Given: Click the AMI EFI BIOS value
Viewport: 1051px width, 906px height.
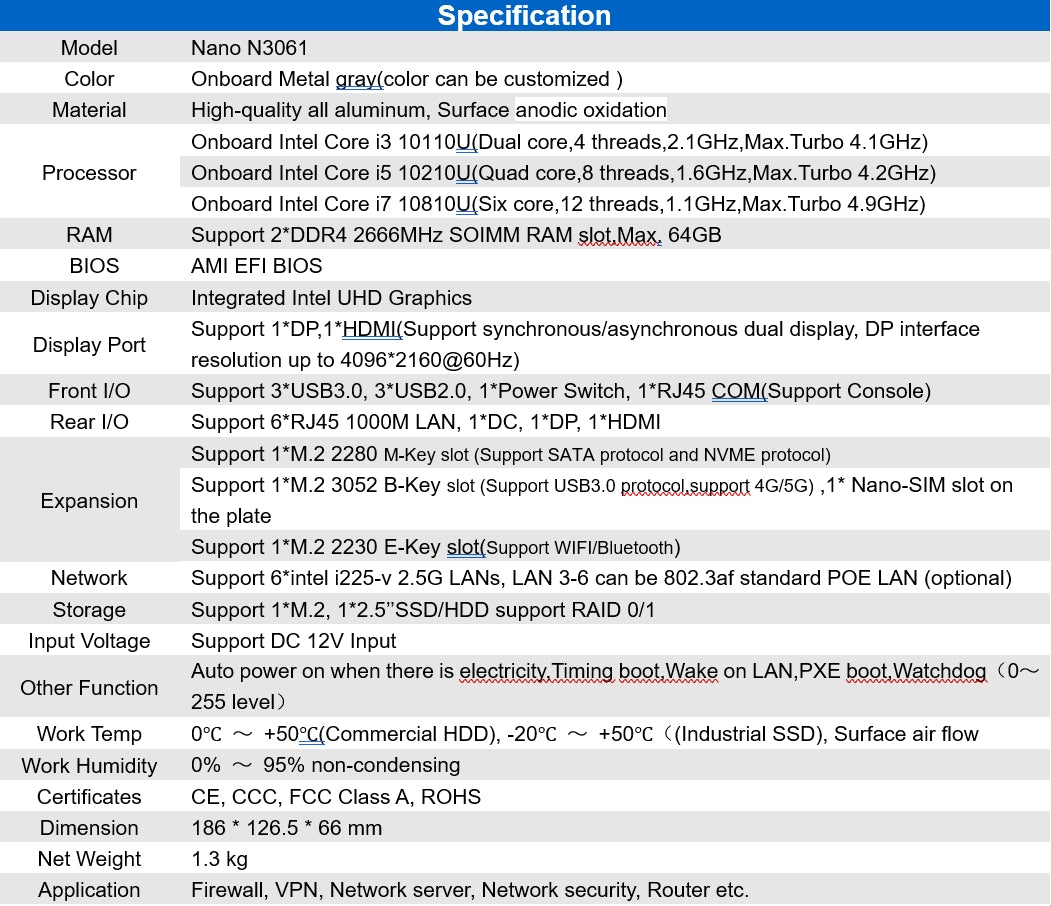Looking at the screenshot, I should tap(257, 266).
